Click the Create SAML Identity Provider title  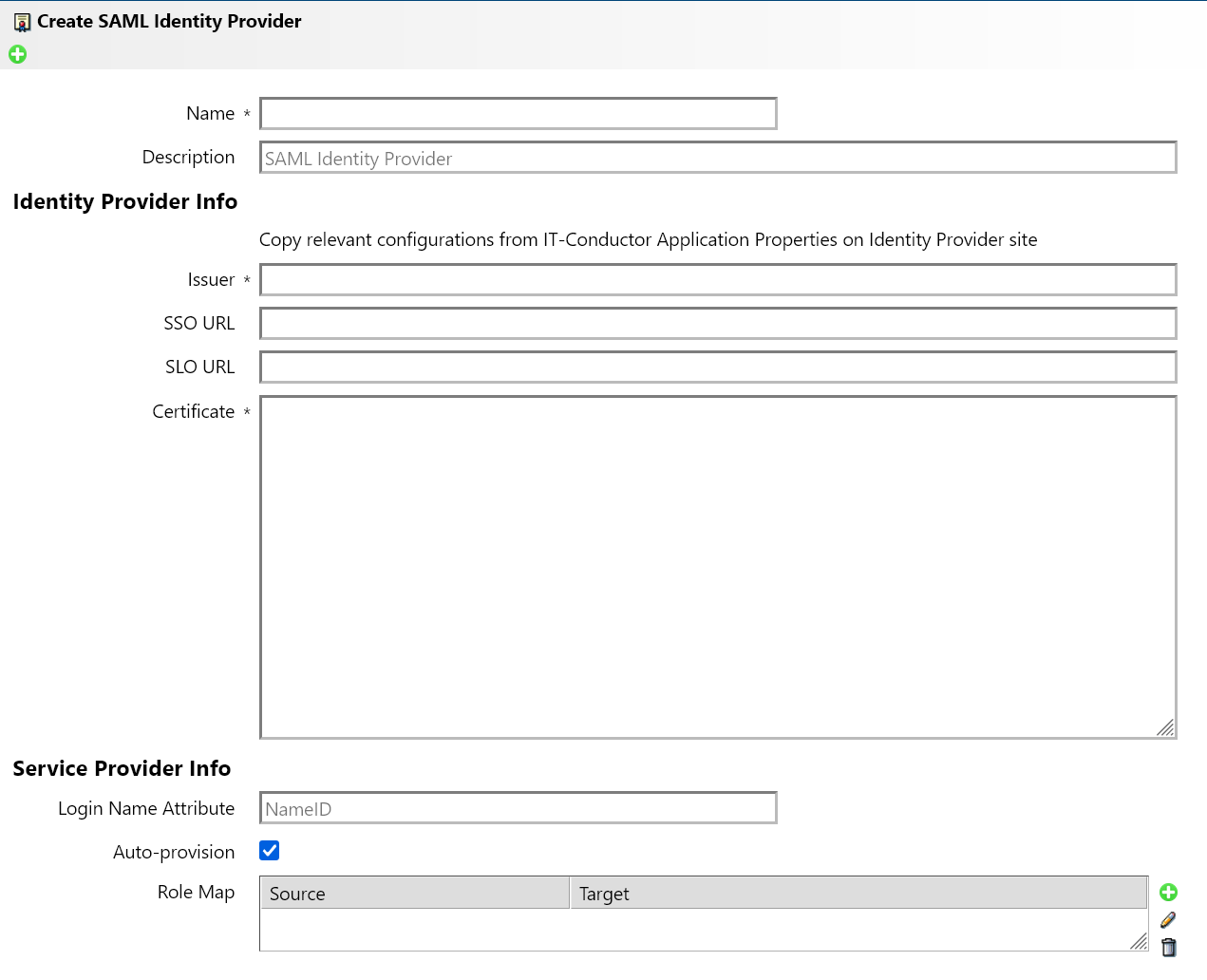pos(169,22)
